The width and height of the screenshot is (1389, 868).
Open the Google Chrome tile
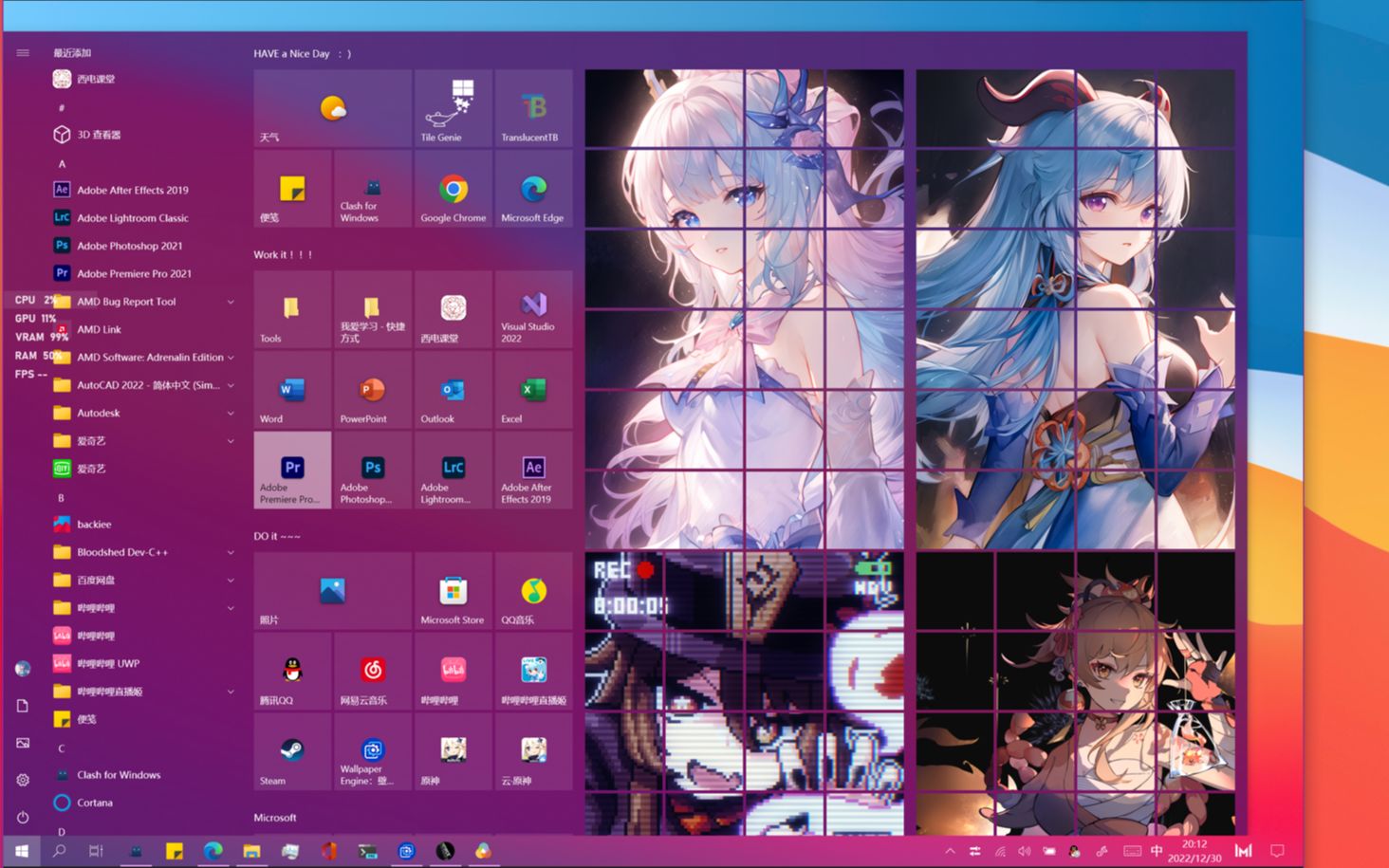click(x=454, y=188)
